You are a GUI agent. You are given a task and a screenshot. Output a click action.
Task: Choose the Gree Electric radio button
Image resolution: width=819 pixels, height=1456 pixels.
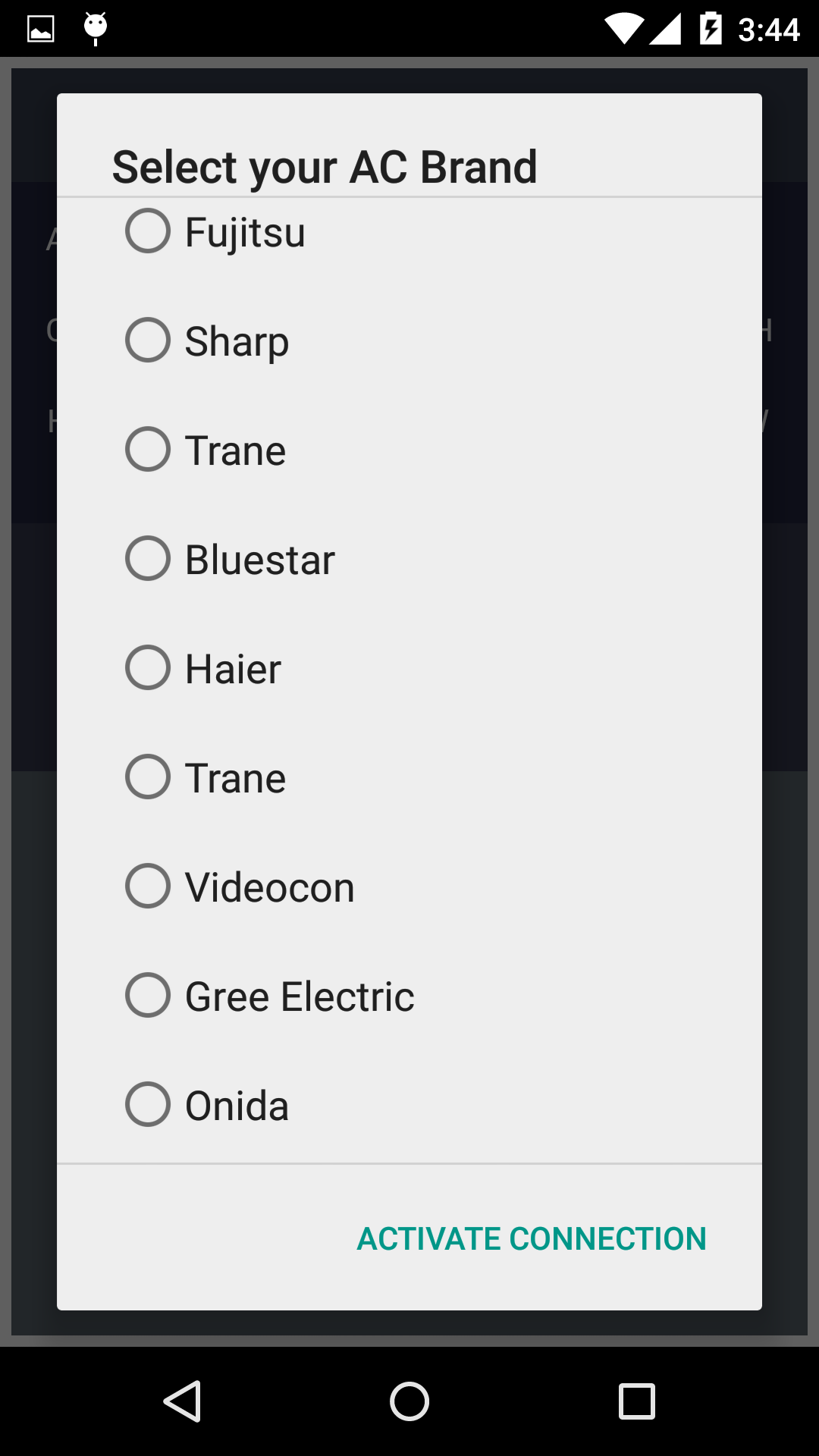point(148,996)
